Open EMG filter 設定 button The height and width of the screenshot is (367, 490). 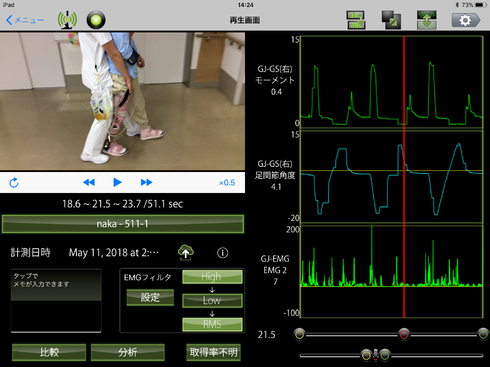pos(150,297)
